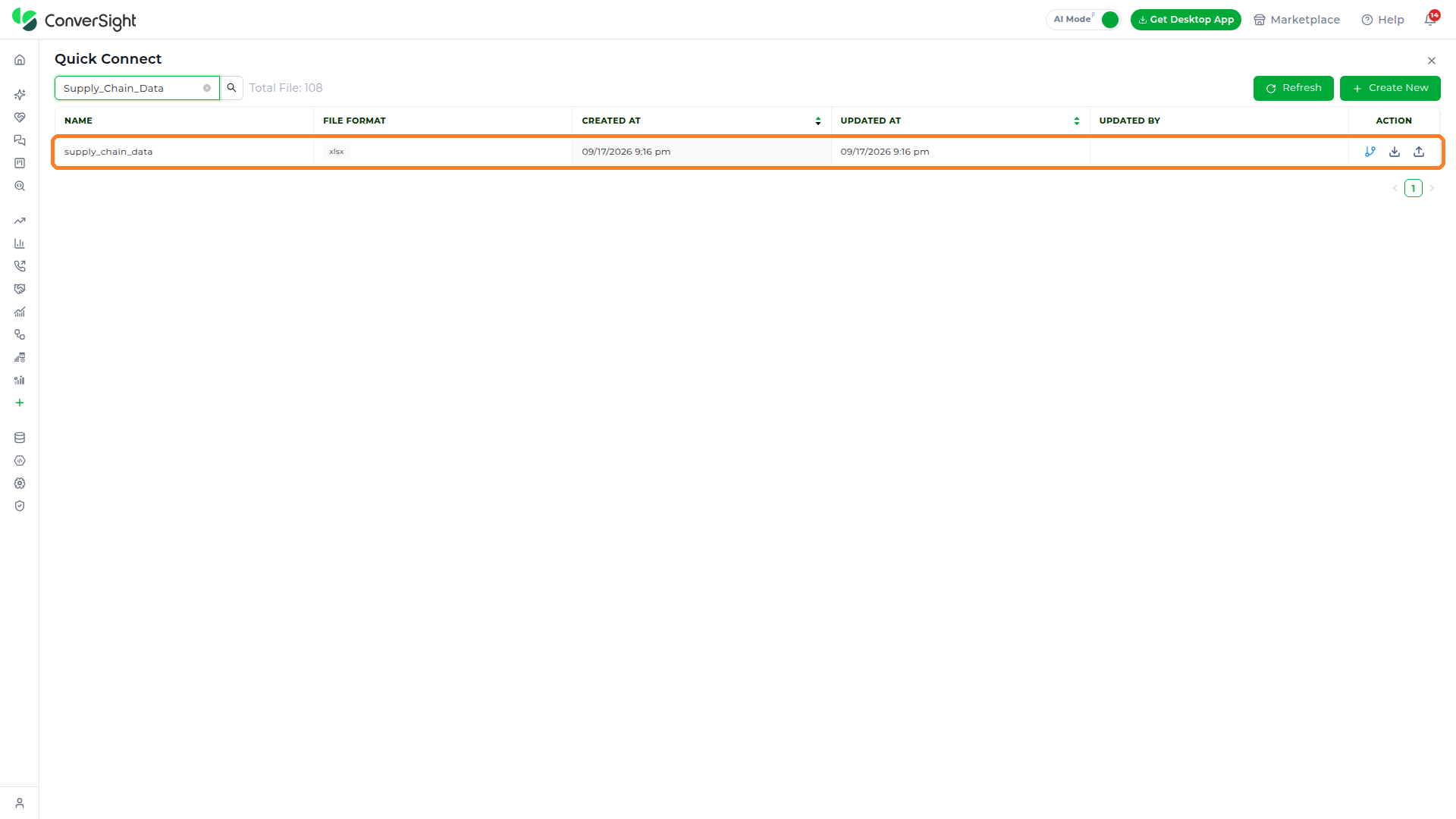Go to next page arrow
Viewport: 1456px width, 819px height.
[1432, 188]
